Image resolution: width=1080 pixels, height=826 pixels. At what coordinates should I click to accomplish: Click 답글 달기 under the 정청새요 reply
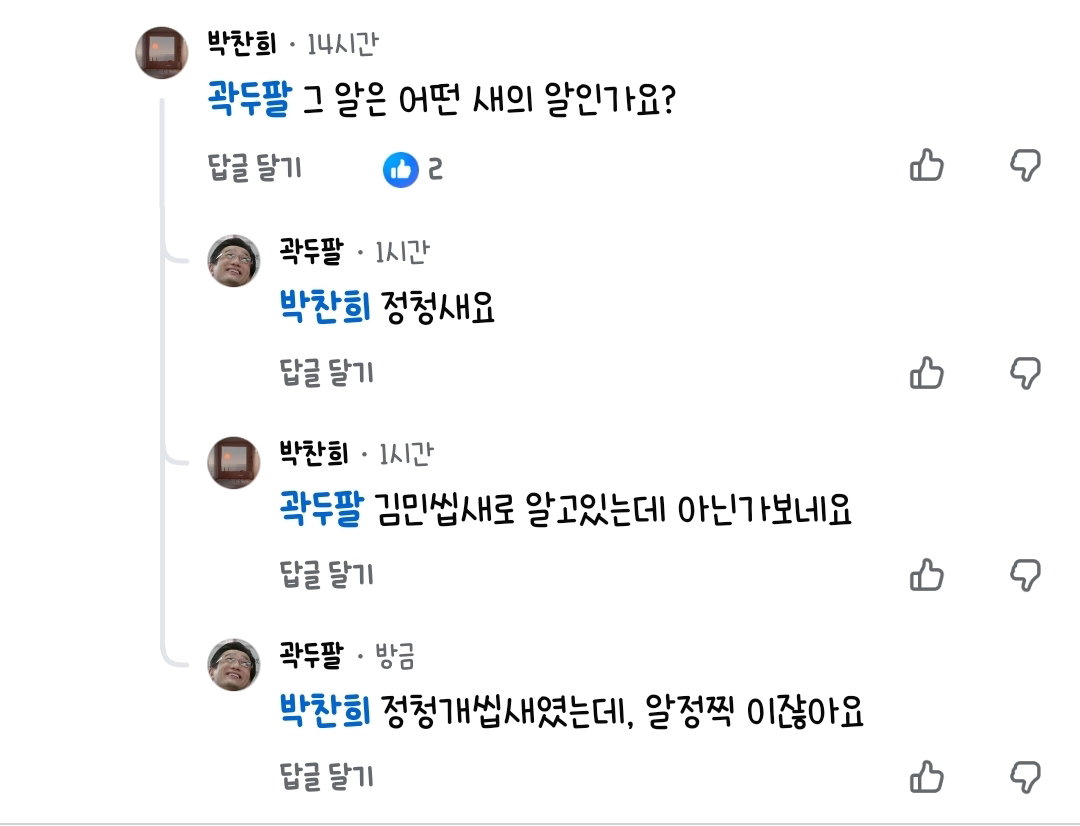(x=326, y=372)
